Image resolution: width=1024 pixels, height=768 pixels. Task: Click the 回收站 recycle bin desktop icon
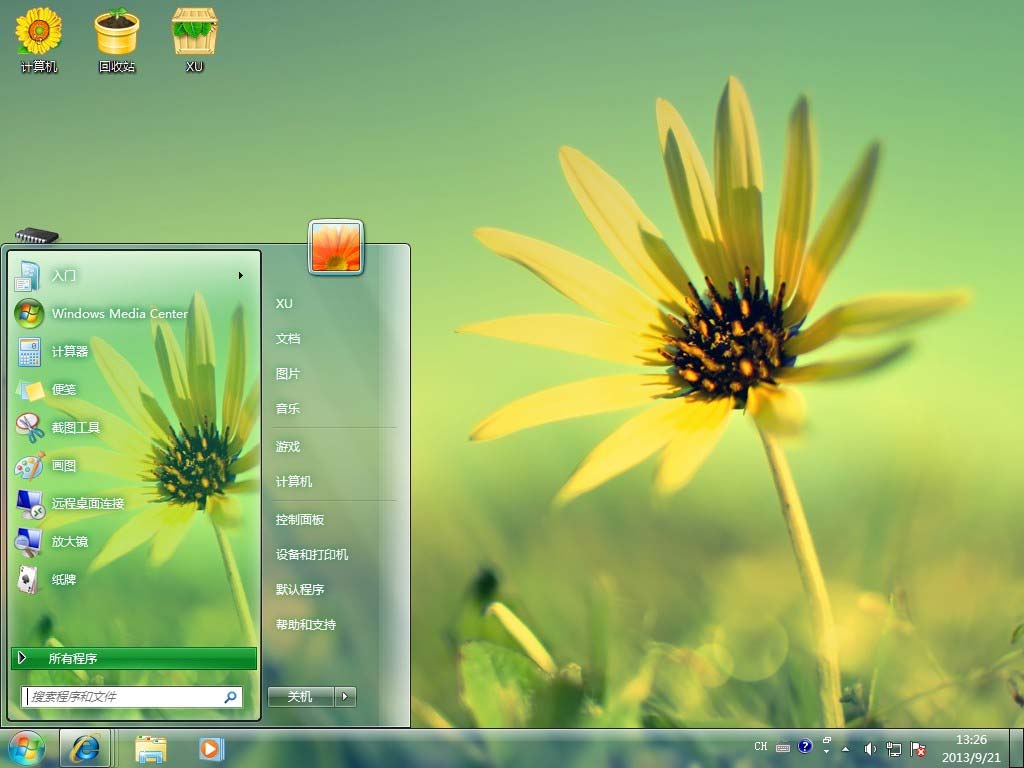(117, 41)
